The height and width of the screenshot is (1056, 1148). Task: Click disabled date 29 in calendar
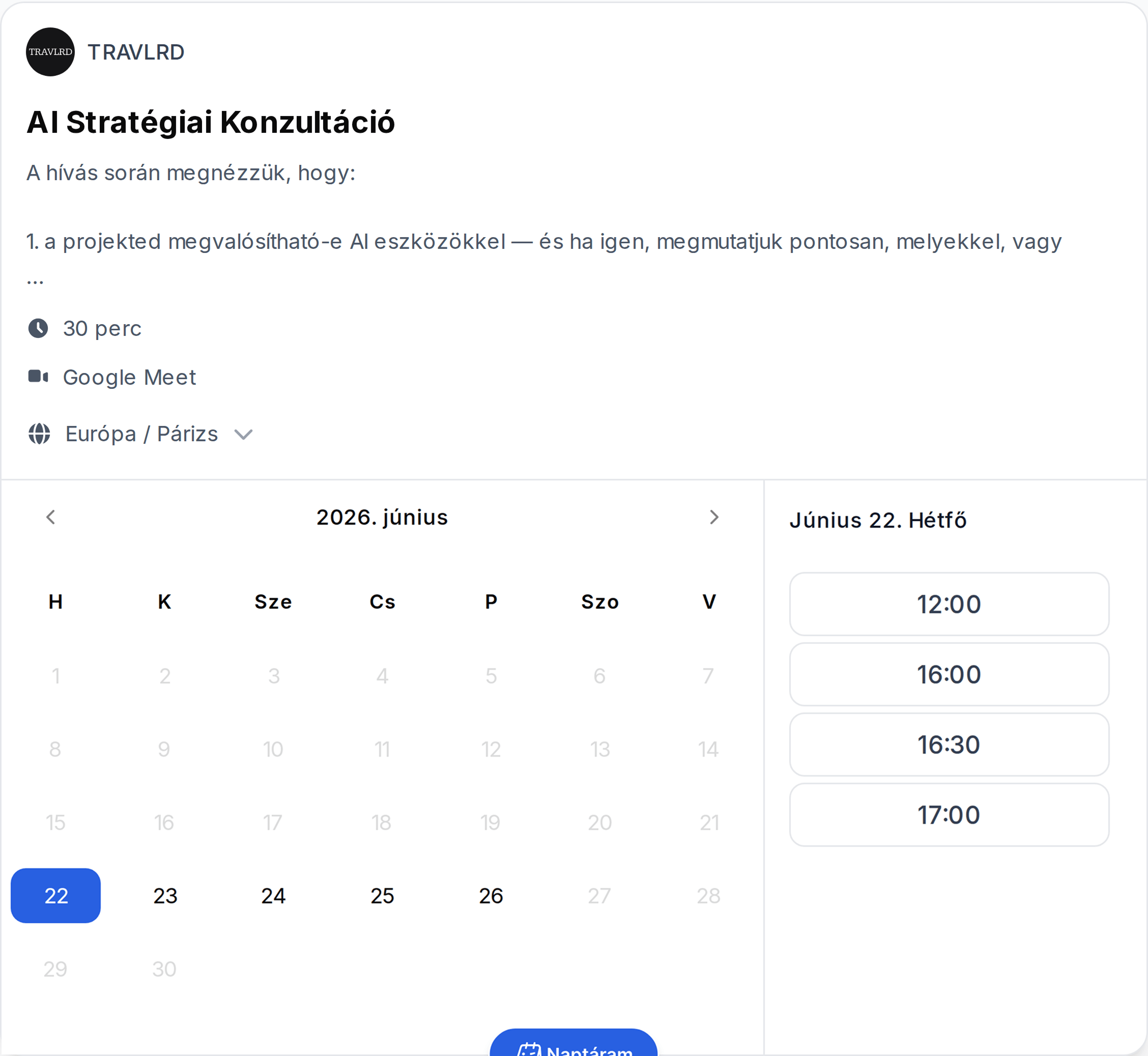pyautogui.click(x=55, y=969)
